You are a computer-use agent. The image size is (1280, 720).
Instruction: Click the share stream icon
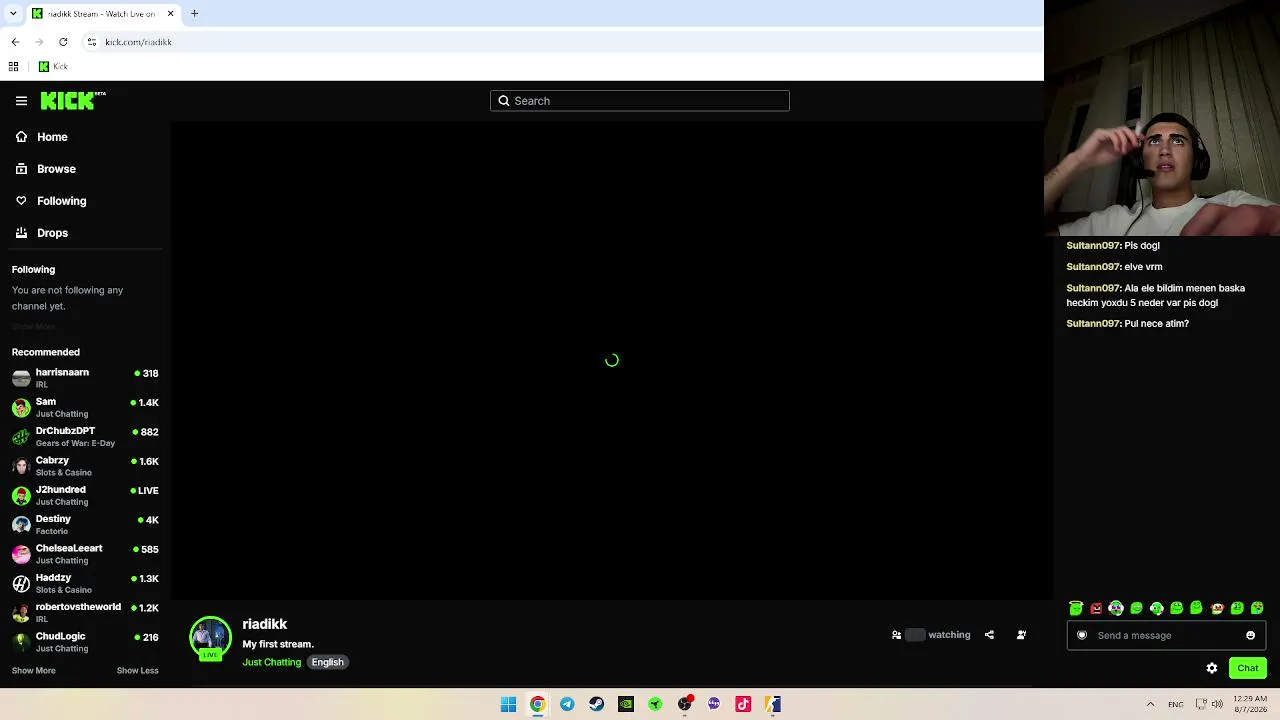989,635
